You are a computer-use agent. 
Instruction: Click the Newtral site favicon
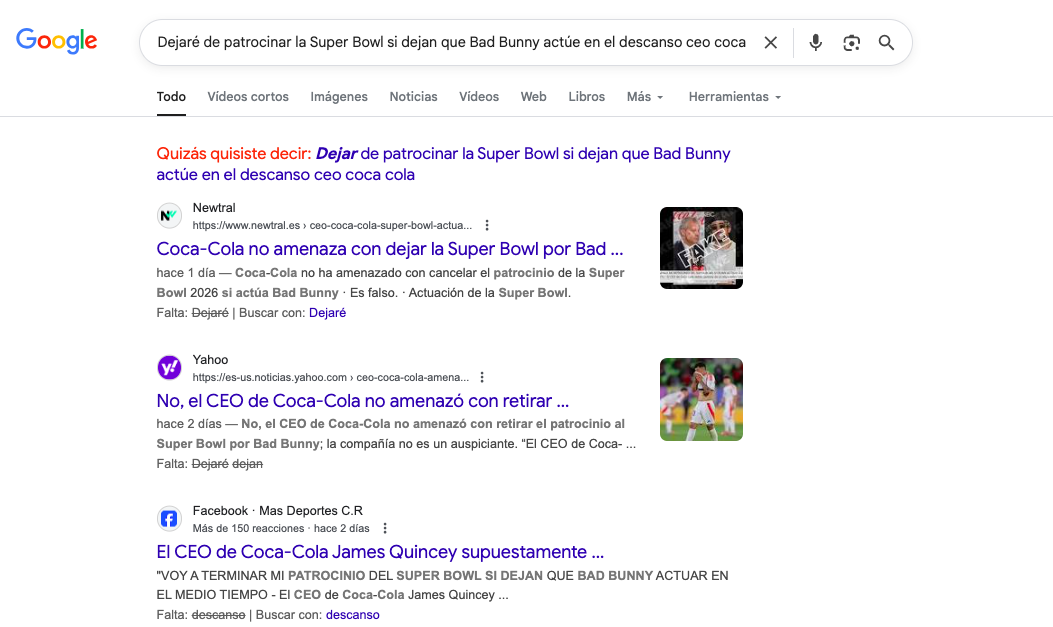[169, 216]
